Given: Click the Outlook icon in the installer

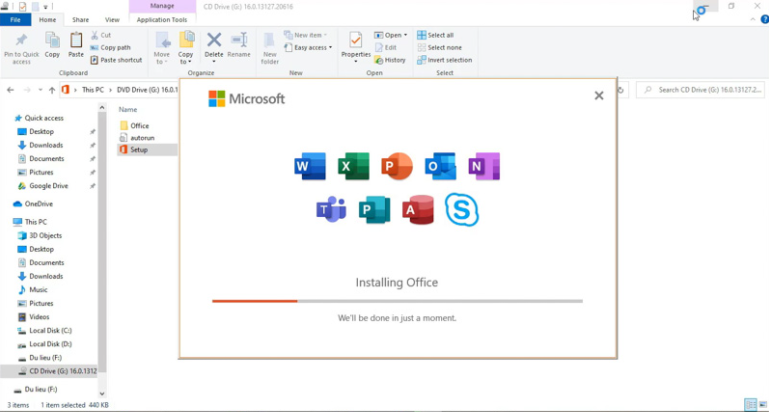Looking at the screenshot, I should (440, 167).
